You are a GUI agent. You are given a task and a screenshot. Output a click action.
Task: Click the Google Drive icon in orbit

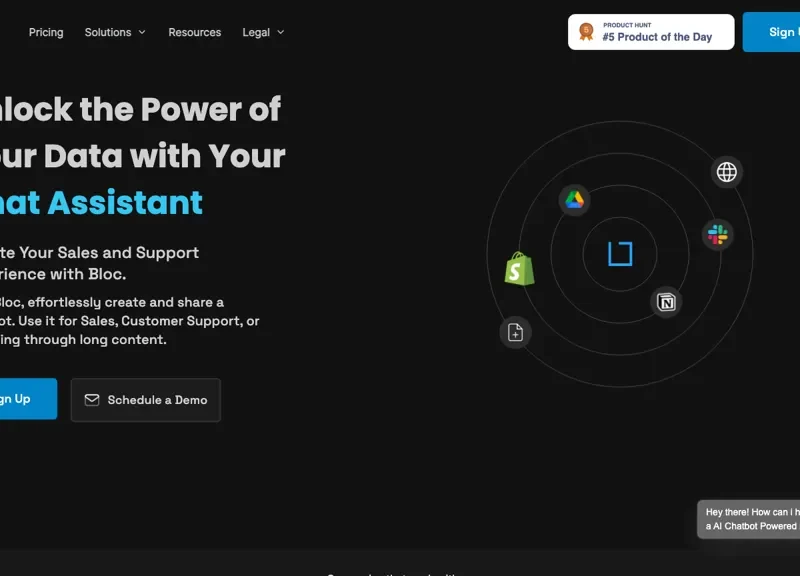[x=574, y=200]
